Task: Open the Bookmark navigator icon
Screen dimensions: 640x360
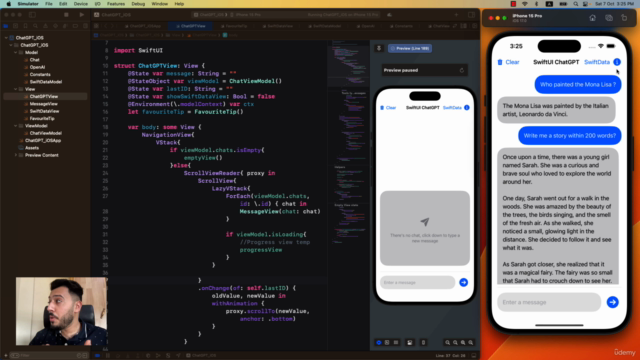Action: point(25,26)
